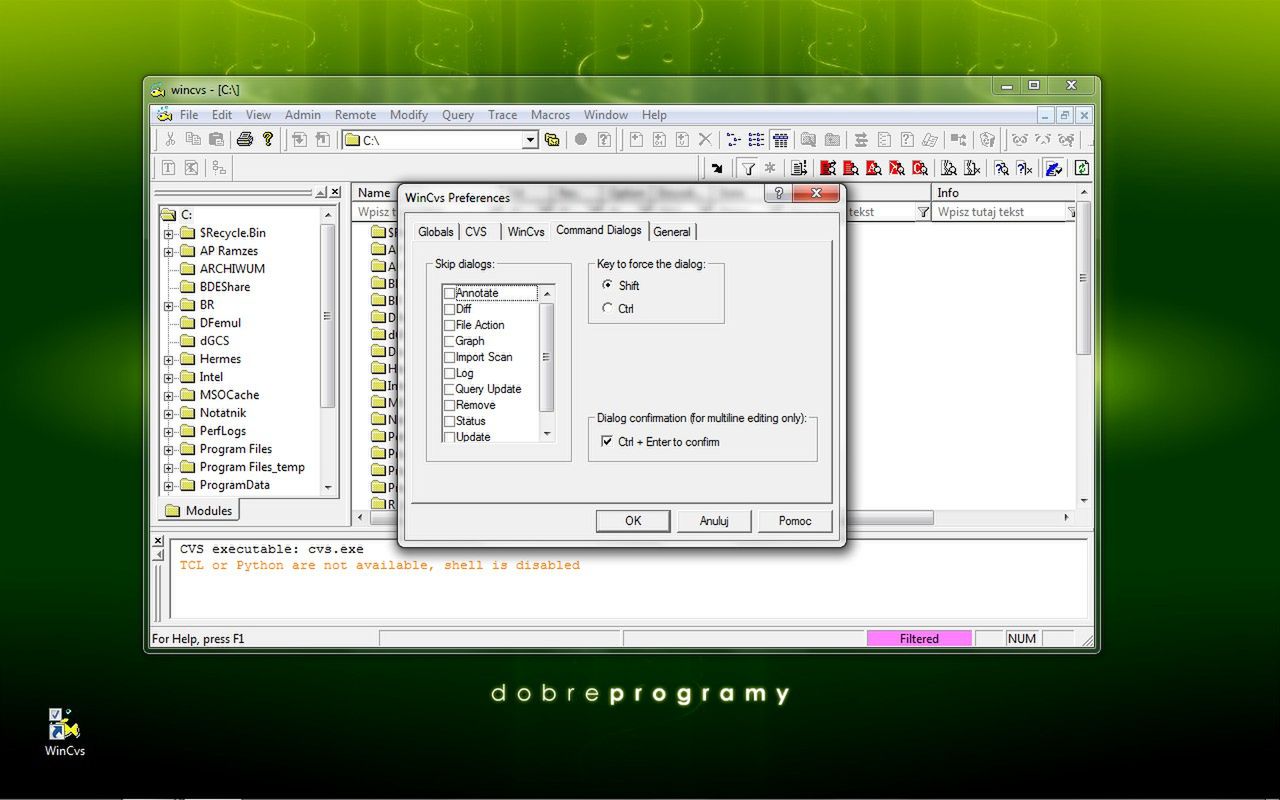The width and height of the screenshot is (1280, 800).
Task: Uncheck Ctrl + Enter to confirm
Action: click(606, 442)
